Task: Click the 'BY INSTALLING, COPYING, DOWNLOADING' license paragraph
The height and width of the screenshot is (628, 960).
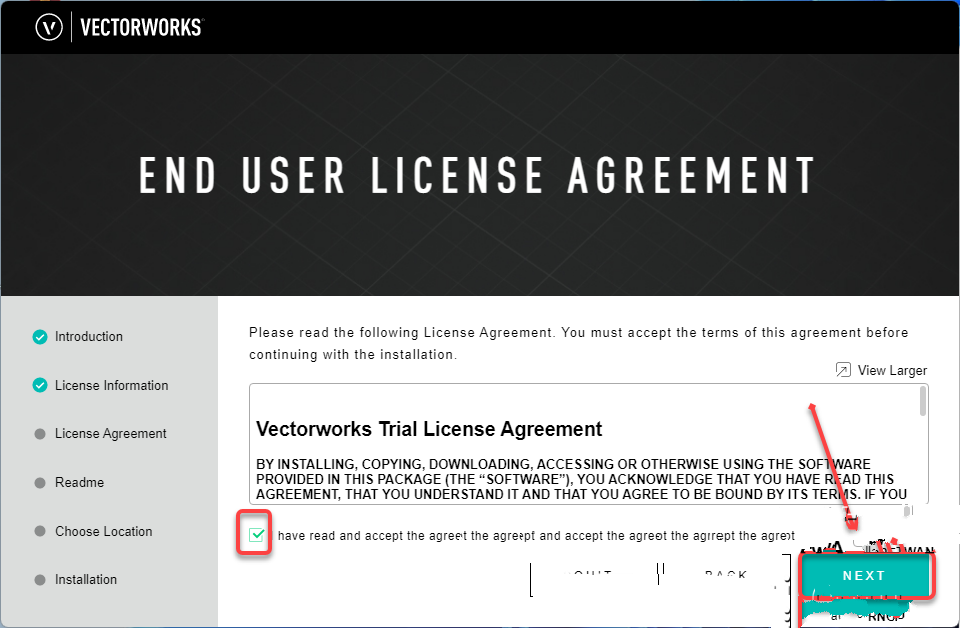Action: tap(581, 479)
